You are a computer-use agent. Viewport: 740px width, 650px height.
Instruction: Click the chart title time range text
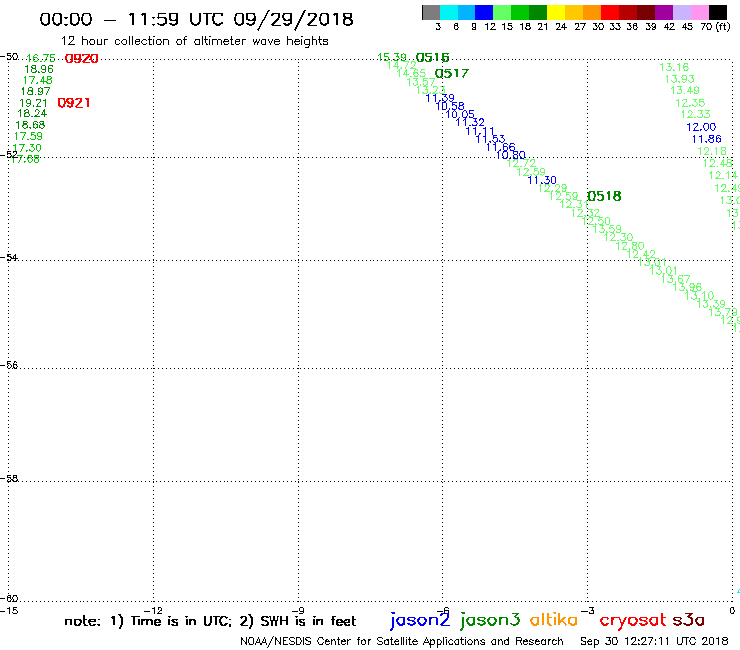click(196, 19)
